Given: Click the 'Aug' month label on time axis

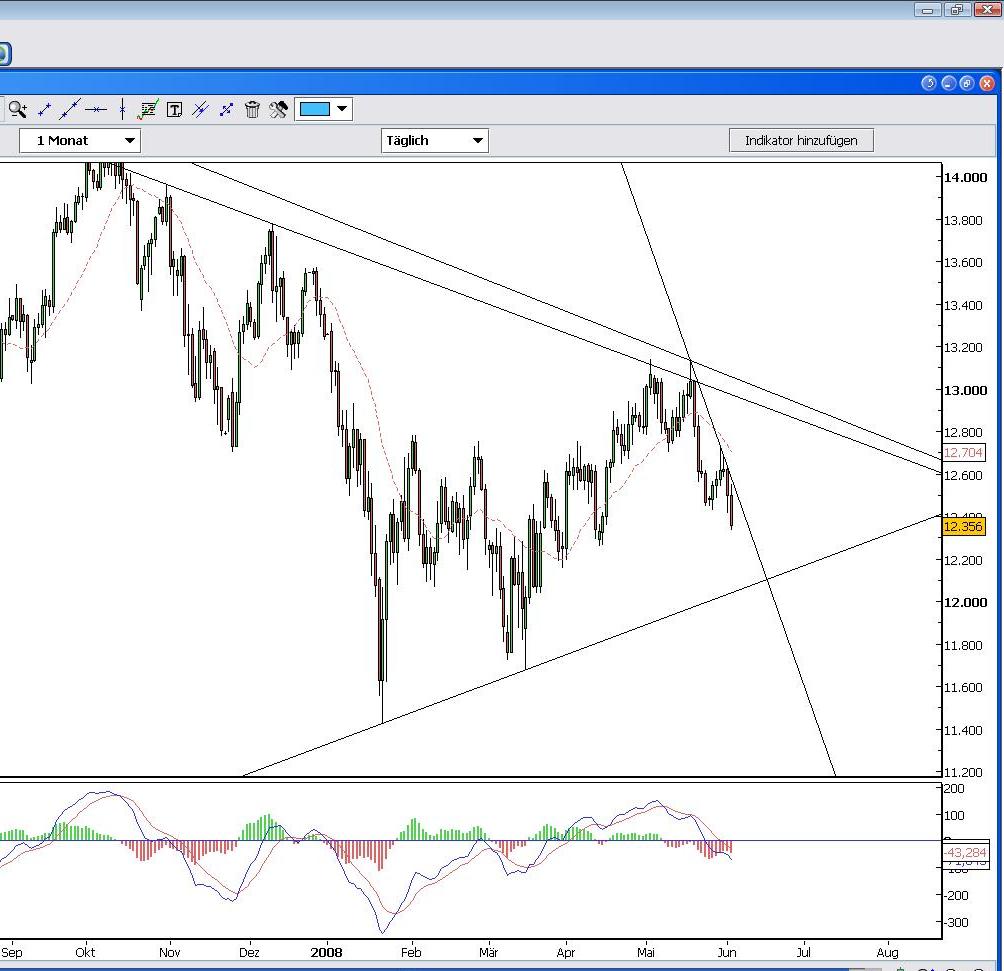Looking at the screenshot, I should tap(887, 952).
